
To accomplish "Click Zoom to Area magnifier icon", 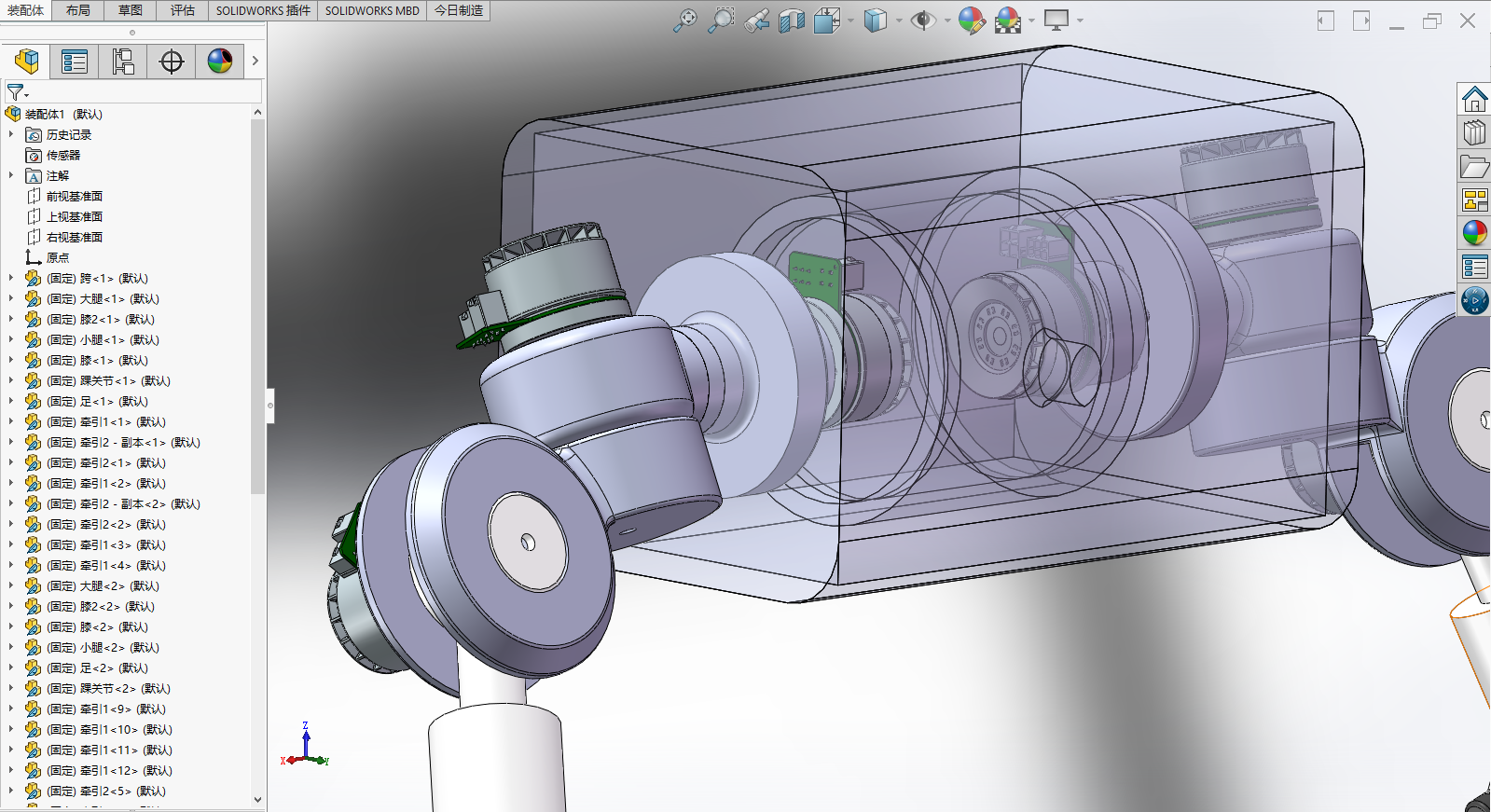I will click(721, 21).
